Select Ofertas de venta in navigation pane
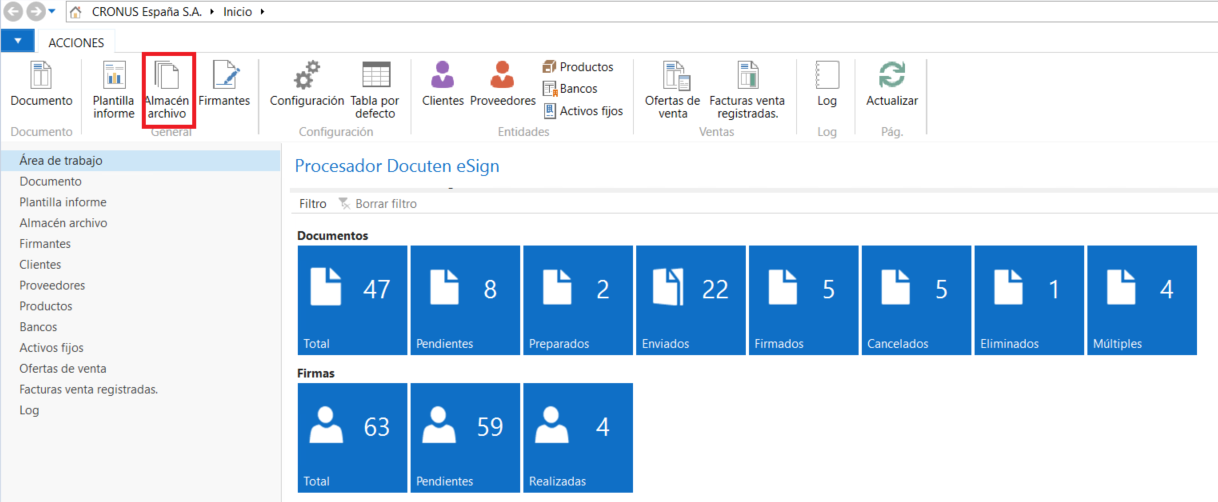The width and height of the screenshot is (1218, 502). click(140, 369)
